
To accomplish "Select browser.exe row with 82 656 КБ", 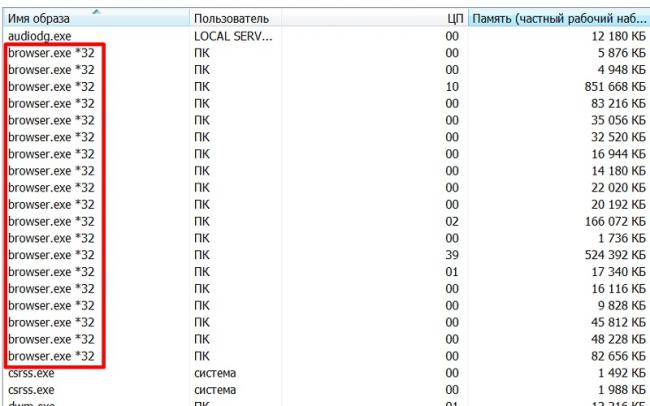I will (51, 355).
